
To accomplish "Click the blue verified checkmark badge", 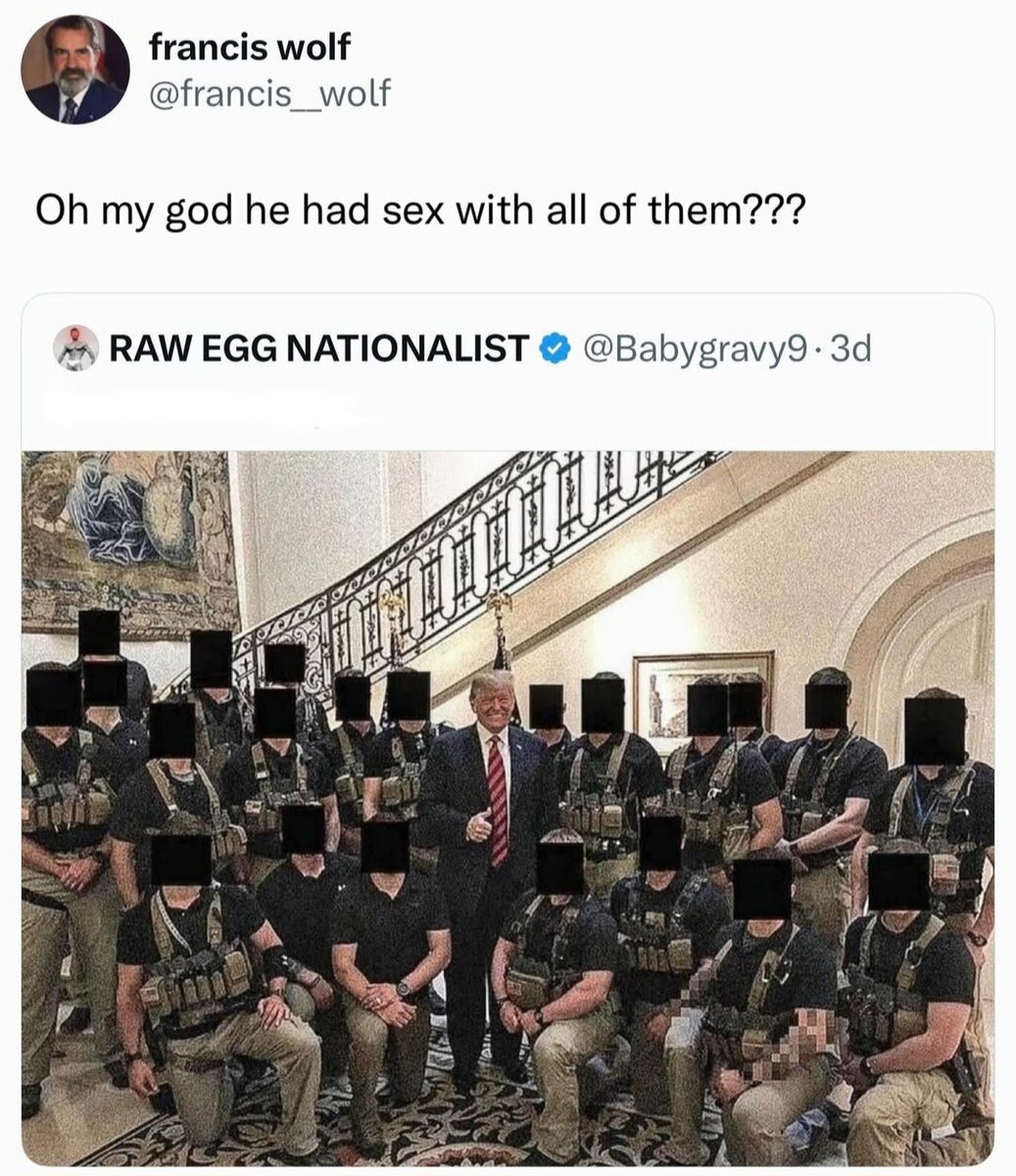I will 556,347.
